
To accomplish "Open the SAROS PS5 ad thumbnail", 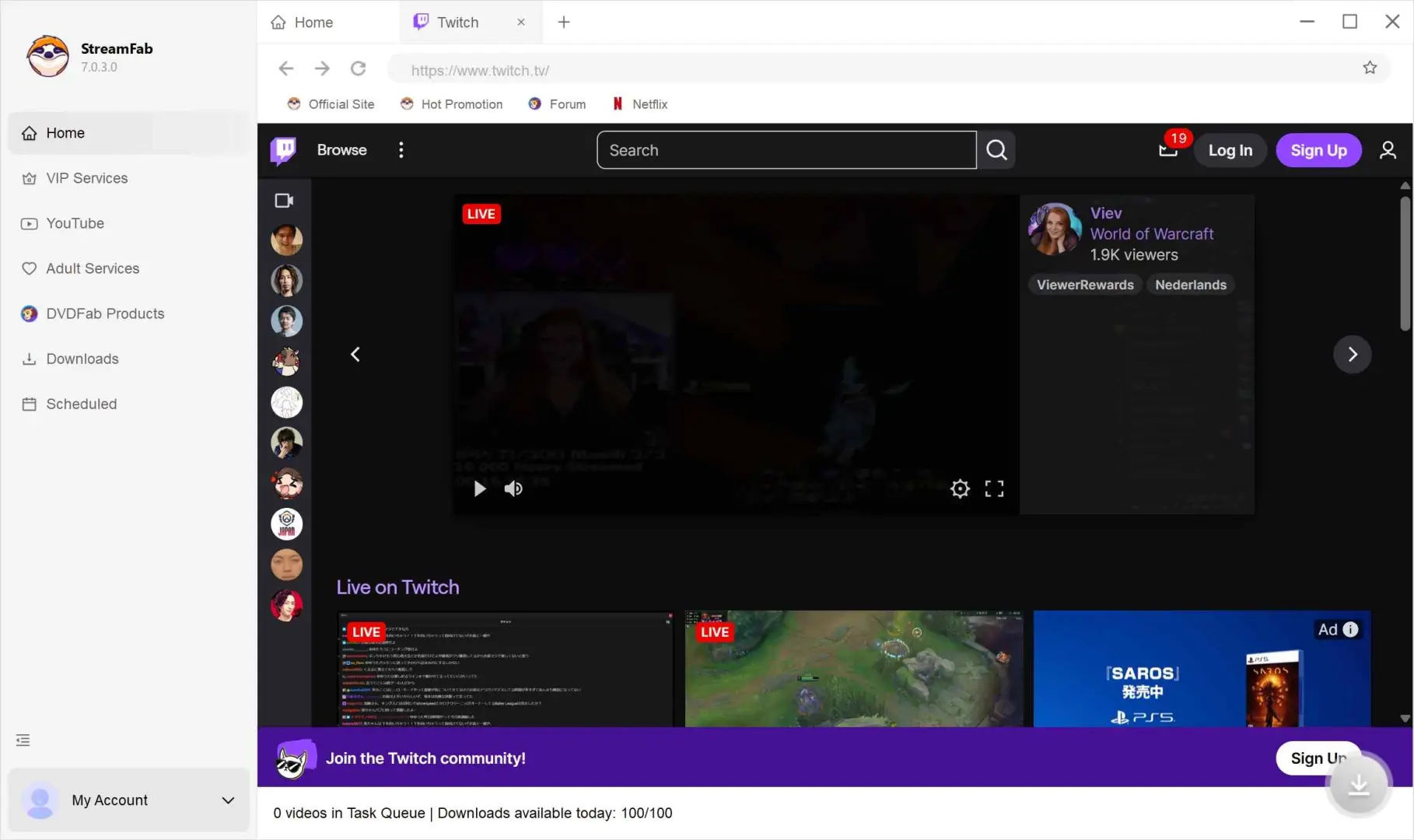I will [x=1202, y=669].
